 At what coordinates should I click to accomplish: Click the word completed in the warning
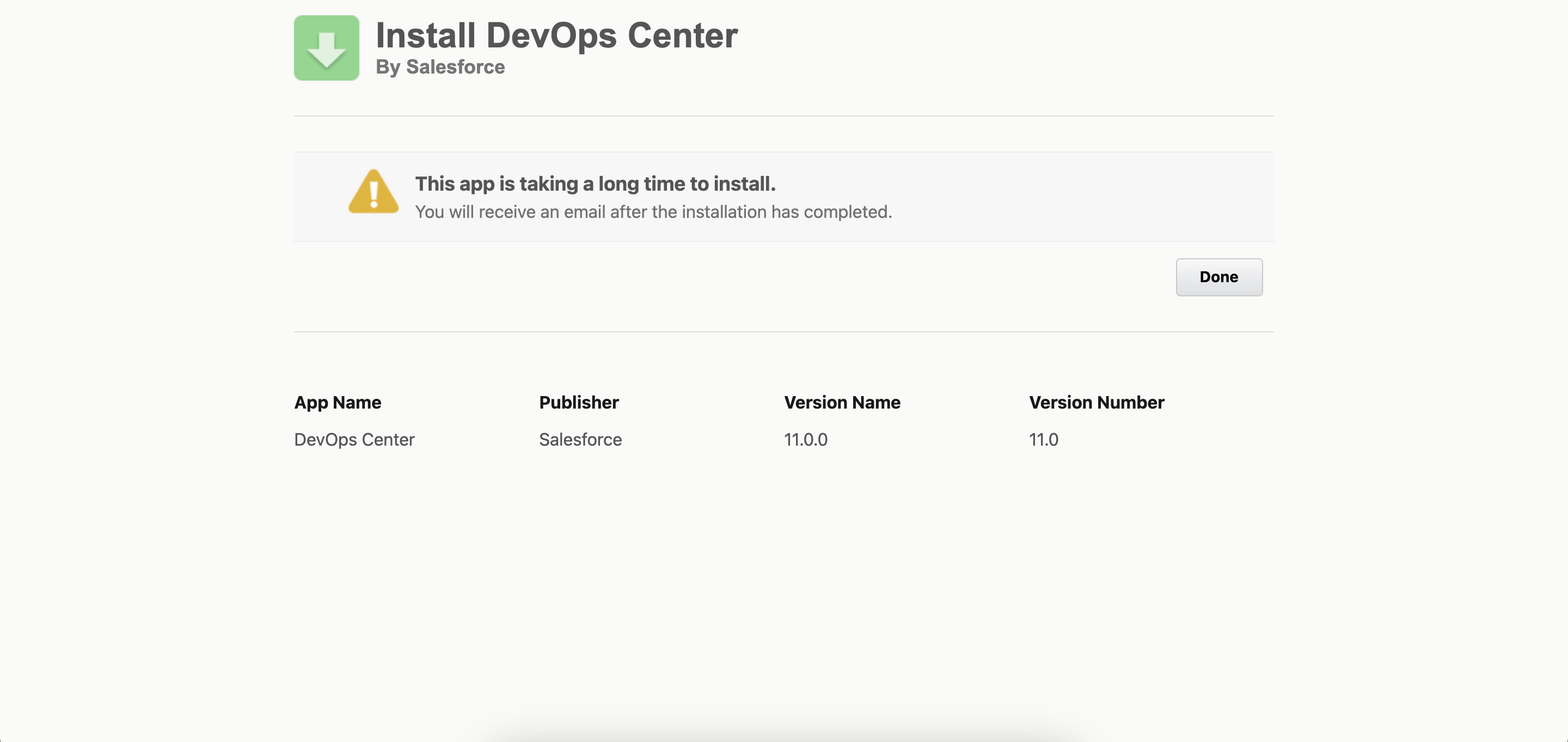coord(847,212)
